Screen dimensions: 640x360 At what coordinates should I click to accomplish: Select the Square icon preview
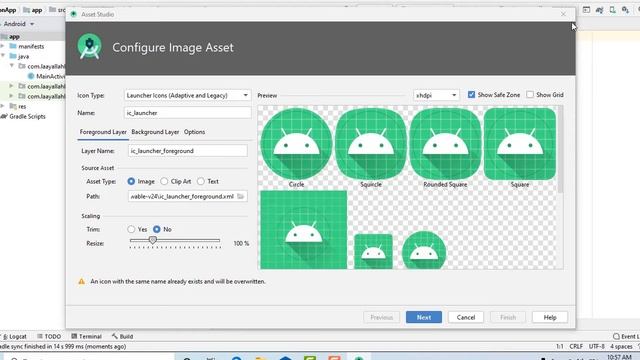520,144
